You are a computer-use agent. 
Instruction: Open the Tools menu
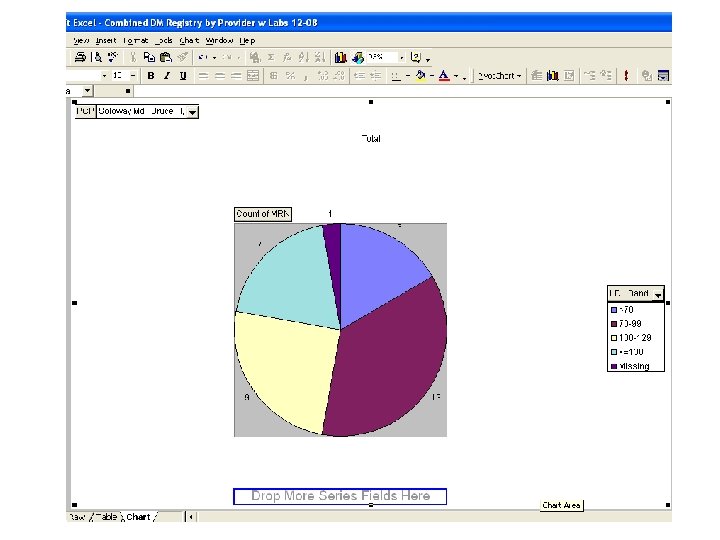tap(163, 40)
